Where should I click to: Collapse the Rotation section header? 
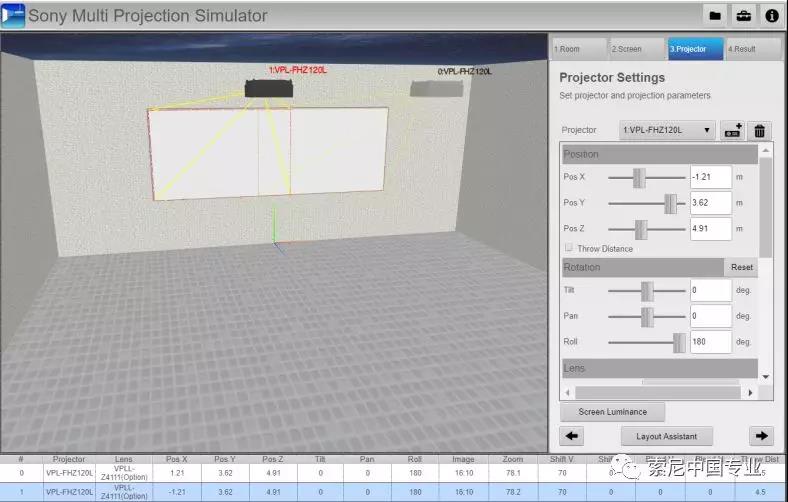pos(643,267)
